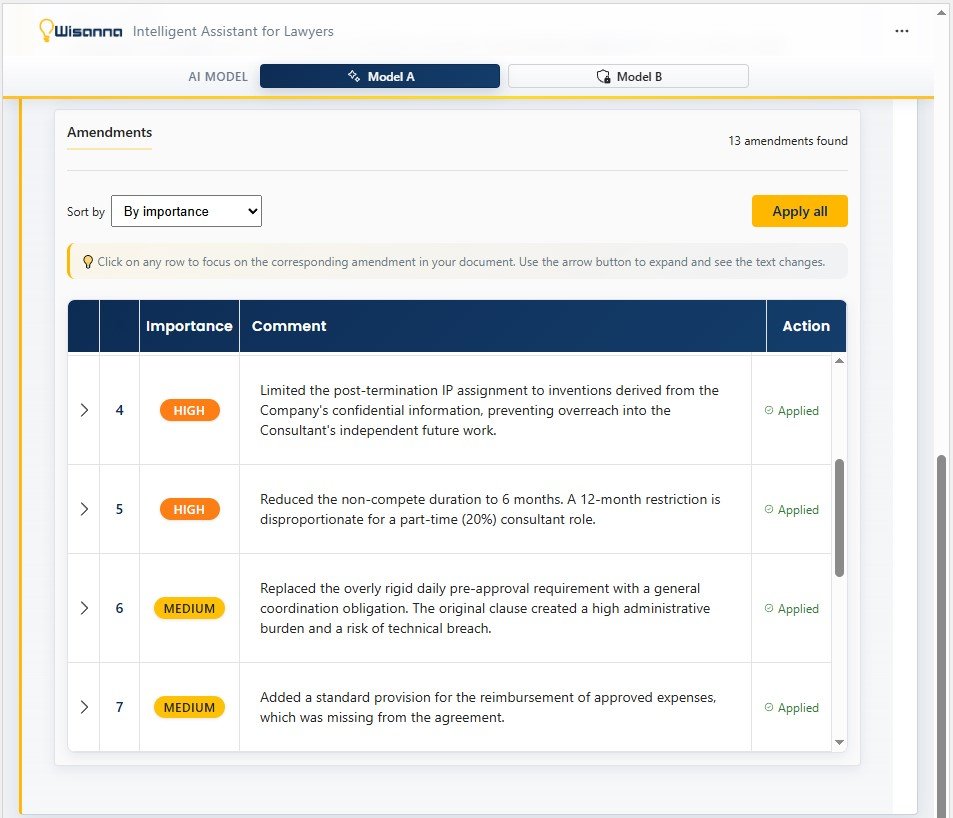Click the Applied check icon for amendment 6

click(768, 609)
